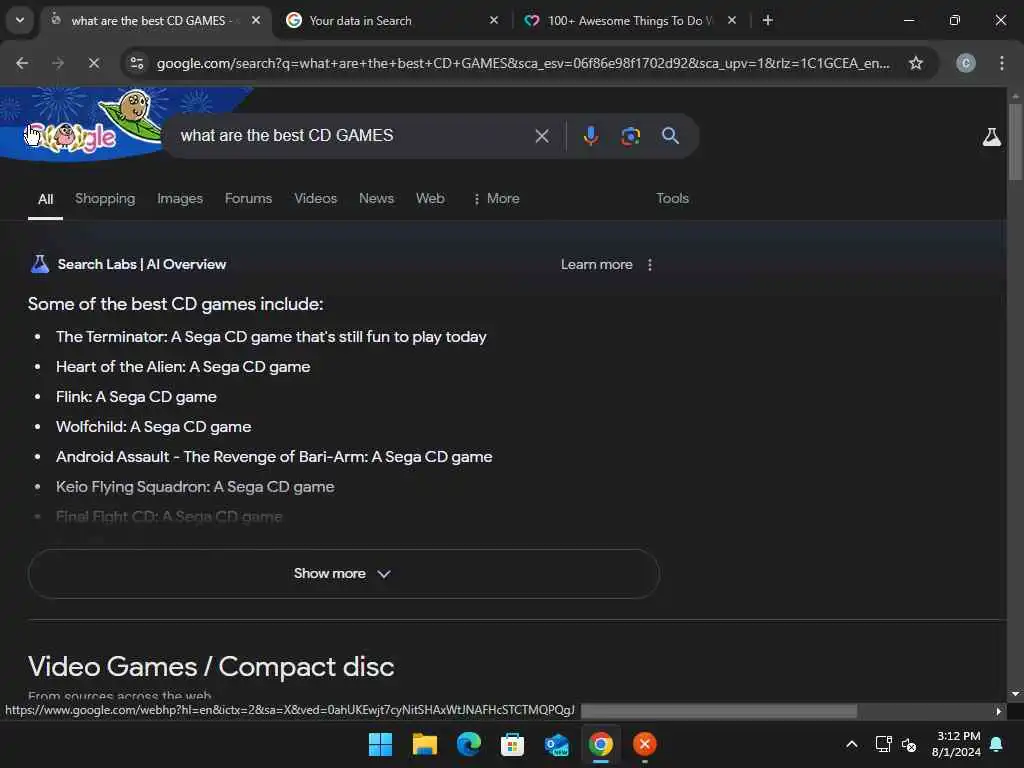Click Learn more about AI Overview

pos(596,264)
